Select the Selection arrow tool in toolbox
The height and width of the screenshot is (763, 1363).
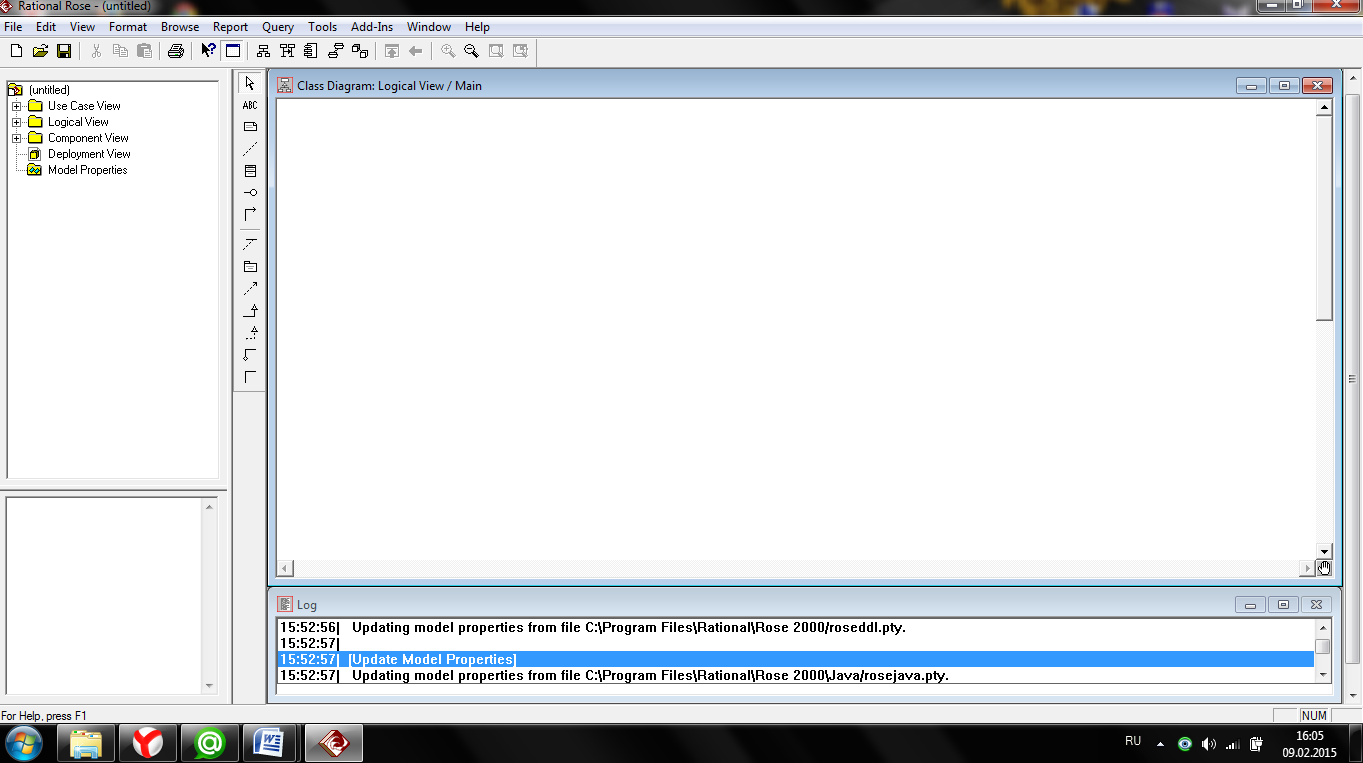click(250, 83)
